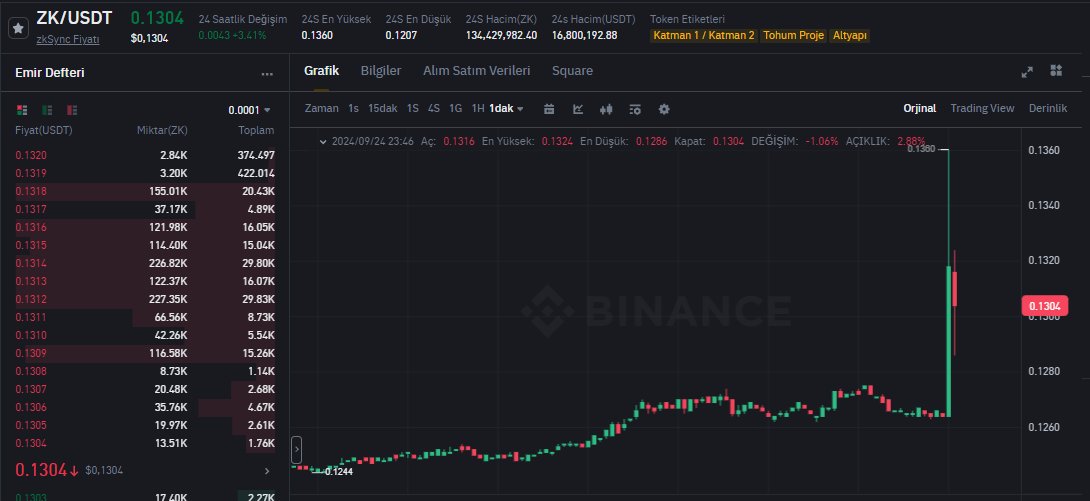Set chart interval to 1H
Image resolution: width=1090 pixels, height=501 pixels.
tap(478, 108)
